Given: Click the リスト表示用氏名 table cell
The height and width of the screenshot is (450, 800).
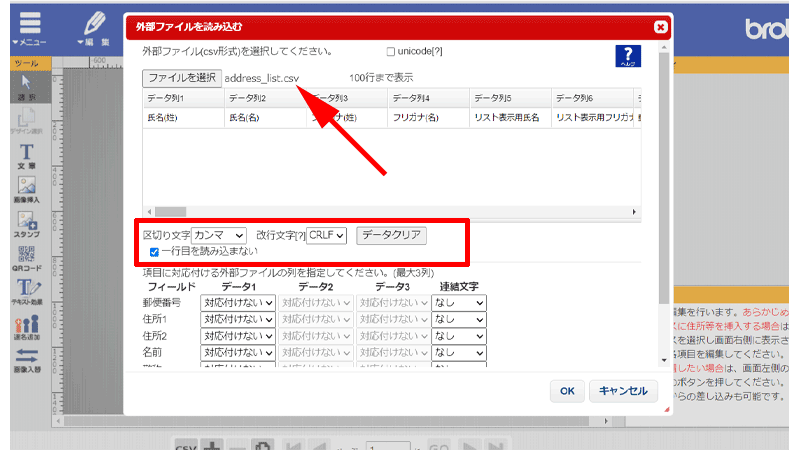Looking at the screenshot, I should tap(510, 118).
